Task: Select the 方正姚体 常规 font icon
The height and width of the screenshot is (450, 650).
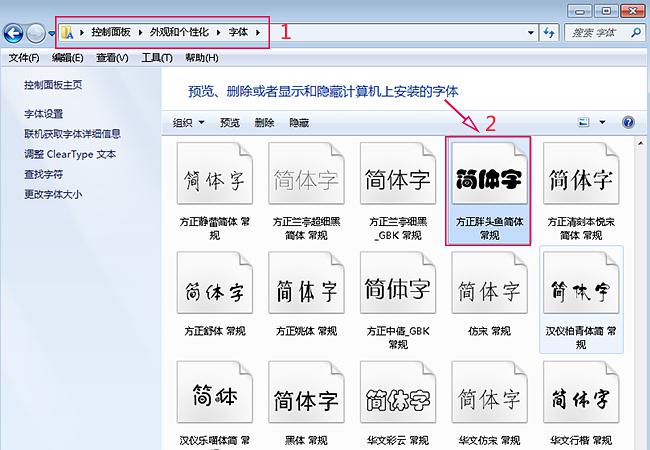Action: (306, 283)
